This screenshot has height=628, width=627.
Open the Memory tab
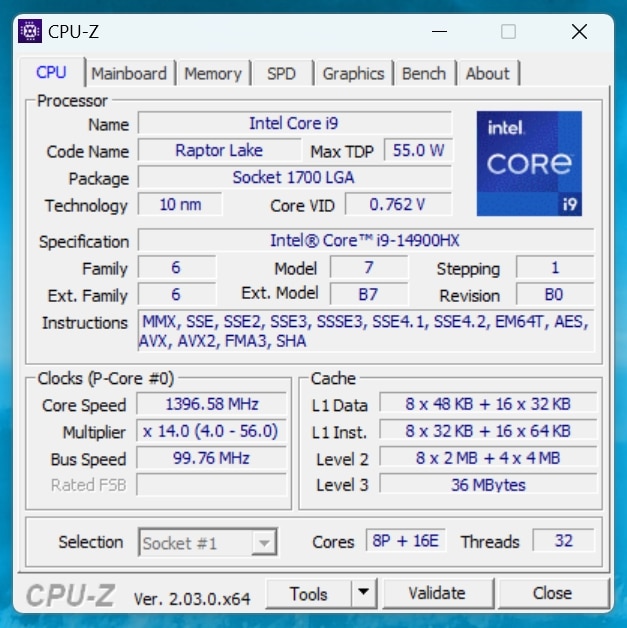click(x=212, y=74)
